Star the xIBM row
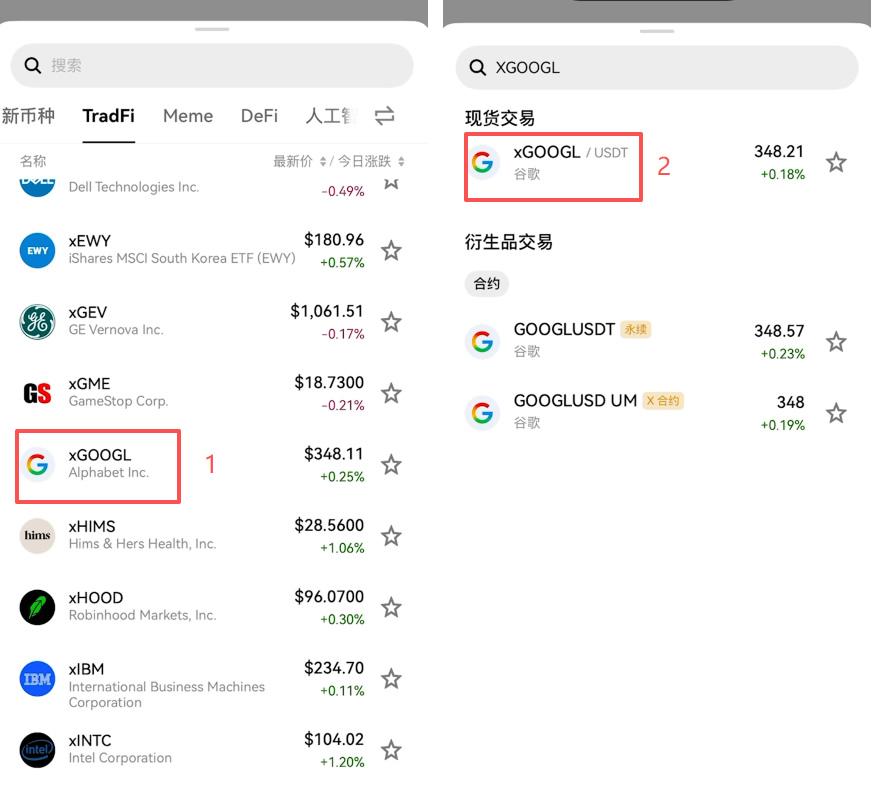 pos(391,678)
